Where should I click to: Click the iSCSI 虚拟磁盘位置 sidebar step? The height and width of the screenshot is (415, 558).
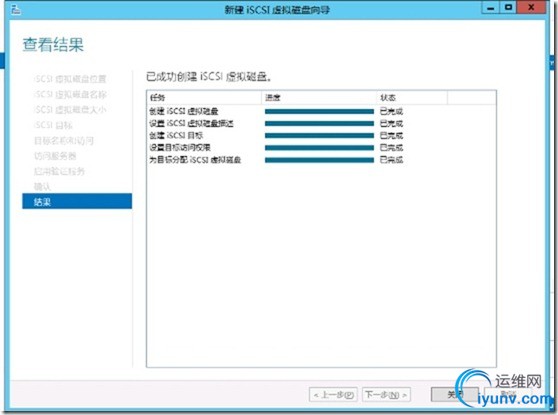click(70, 79)
